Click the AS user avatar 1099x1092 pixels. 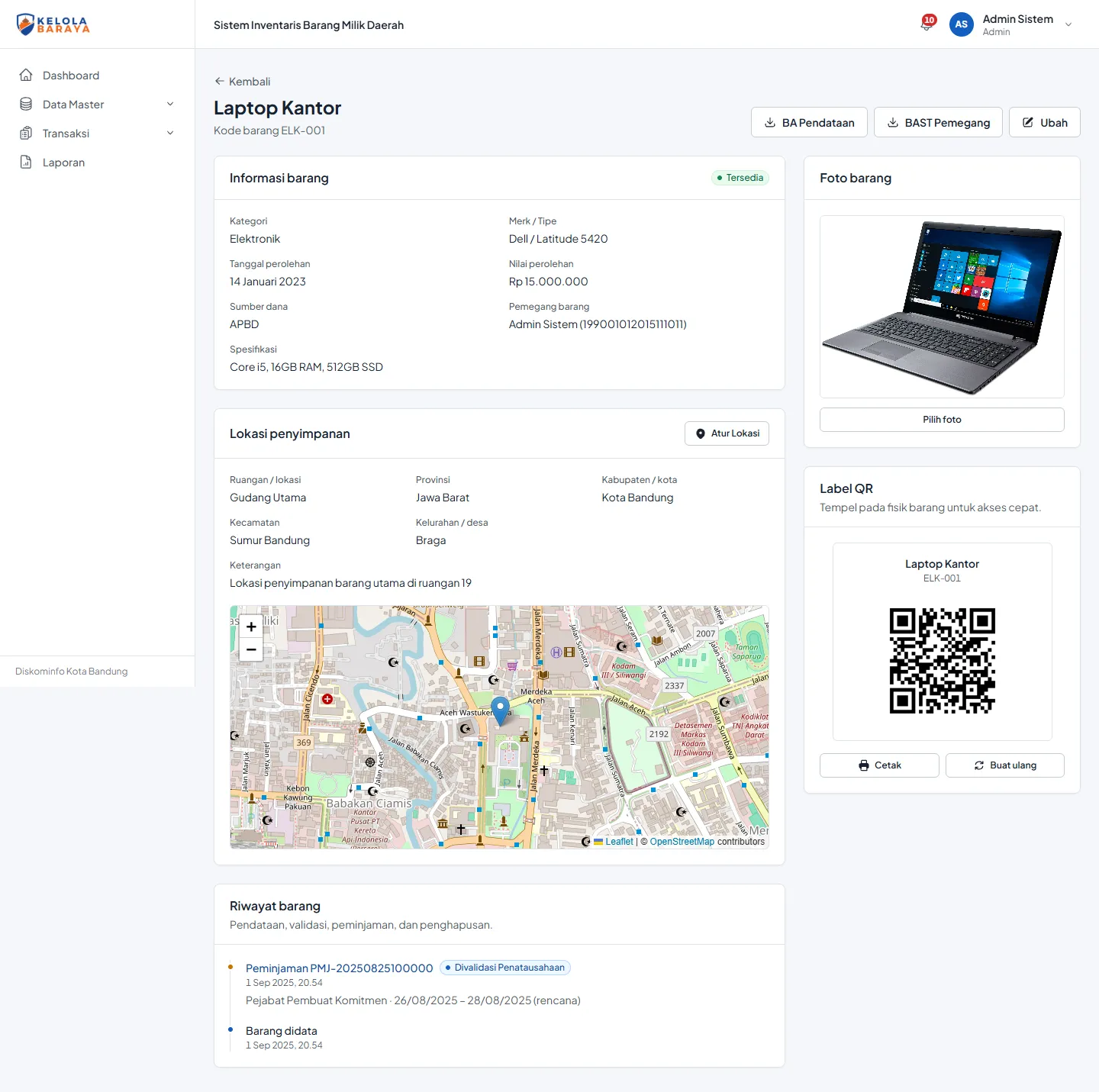(x=962, y=24)
